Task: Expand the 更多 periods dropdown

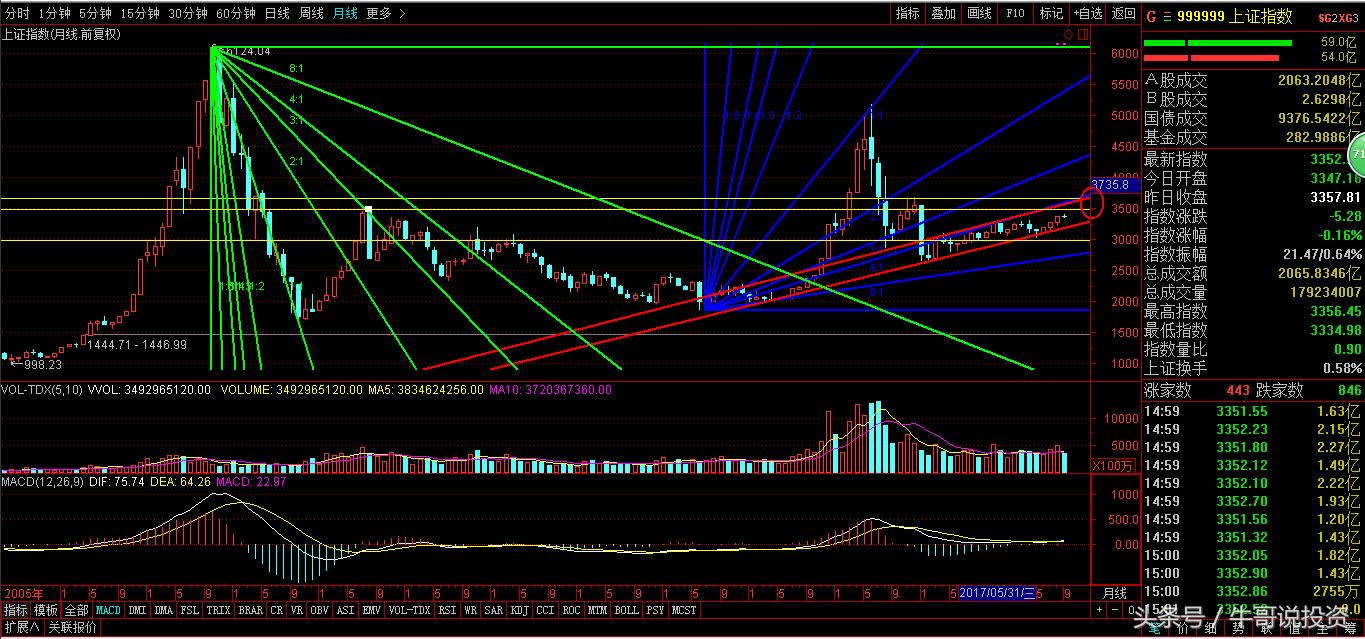Action: click(x=385, y=13)
